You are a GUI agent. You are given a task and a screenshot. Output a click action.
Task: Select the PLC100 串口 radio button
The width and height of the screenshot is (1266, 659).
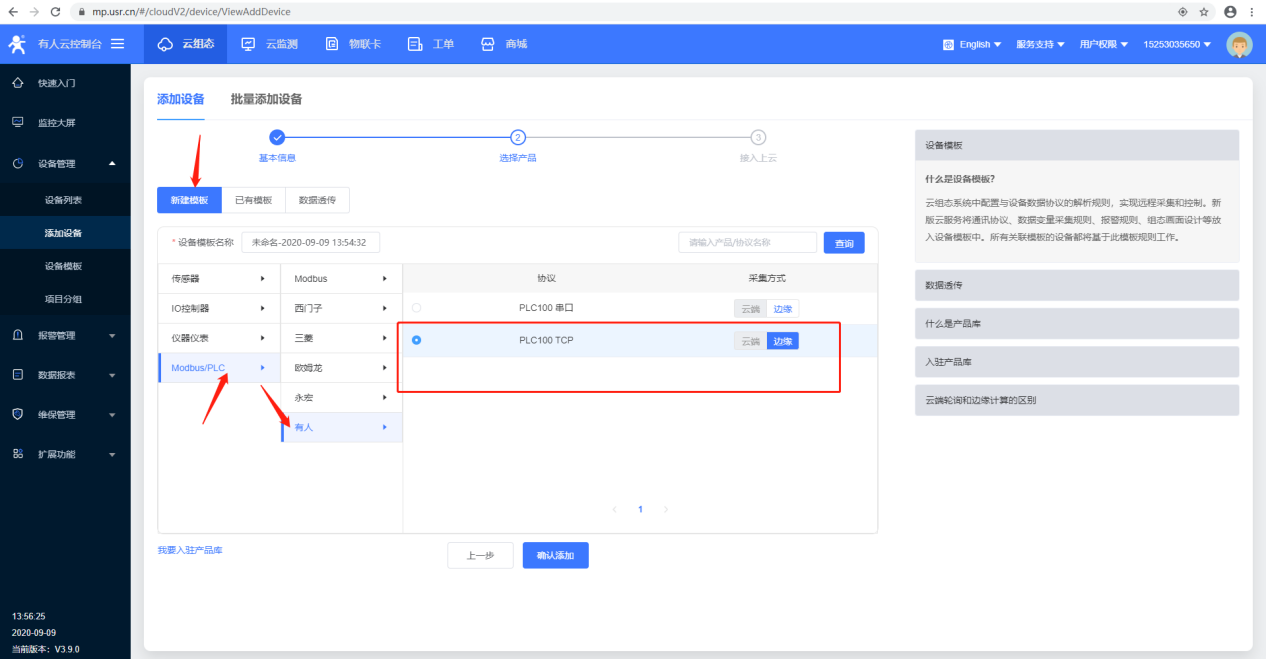pos(416,308)
